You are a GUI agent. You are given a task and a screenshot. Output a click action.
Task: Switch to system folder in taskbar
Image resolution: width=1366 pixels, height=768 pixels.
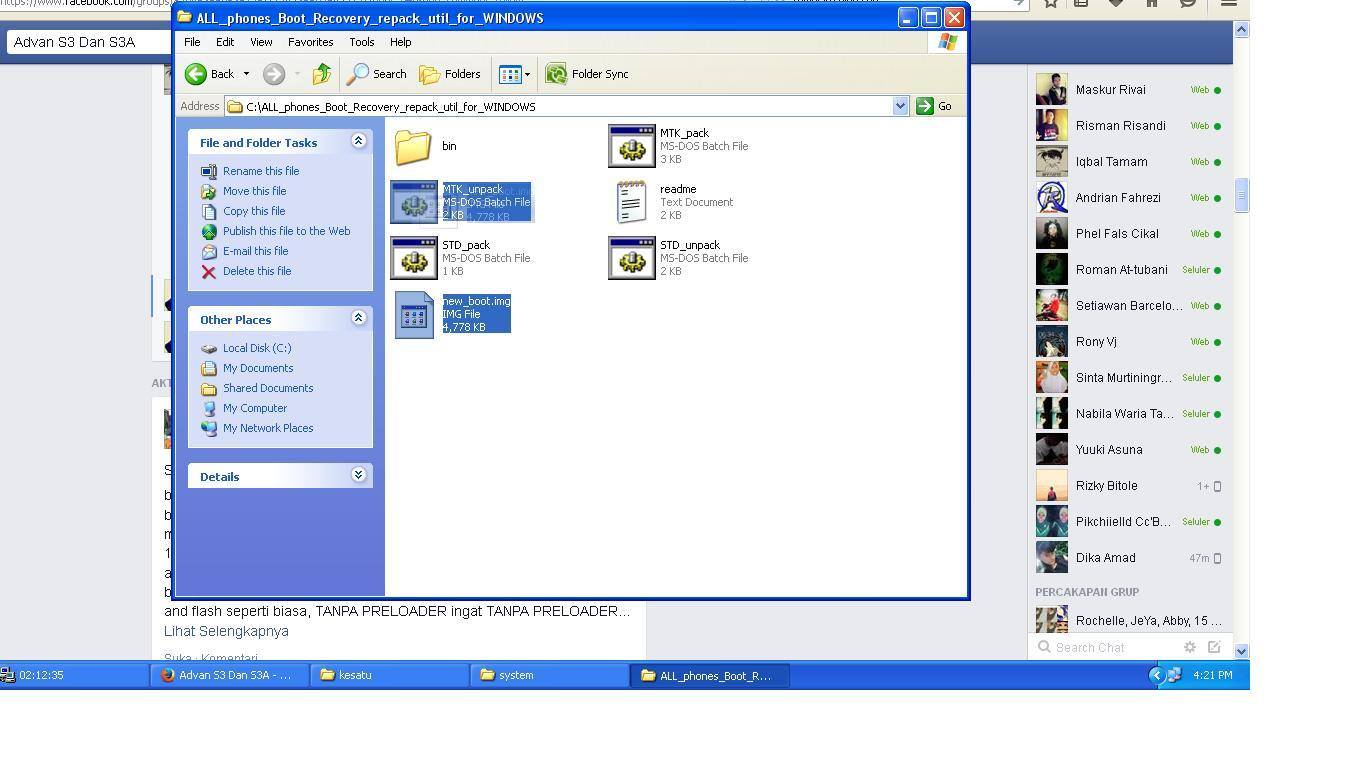549,675
